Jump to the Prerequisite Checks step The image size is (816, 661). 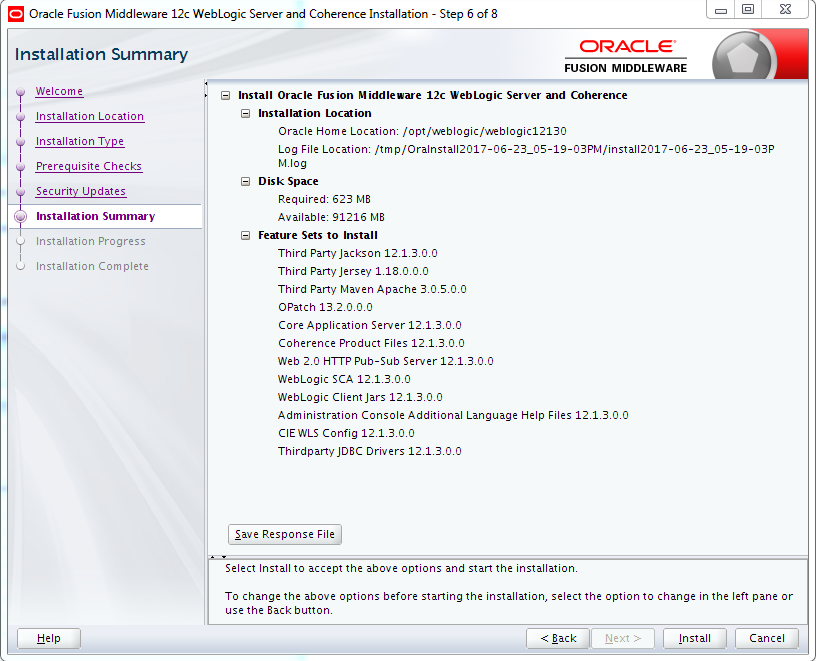88,167
